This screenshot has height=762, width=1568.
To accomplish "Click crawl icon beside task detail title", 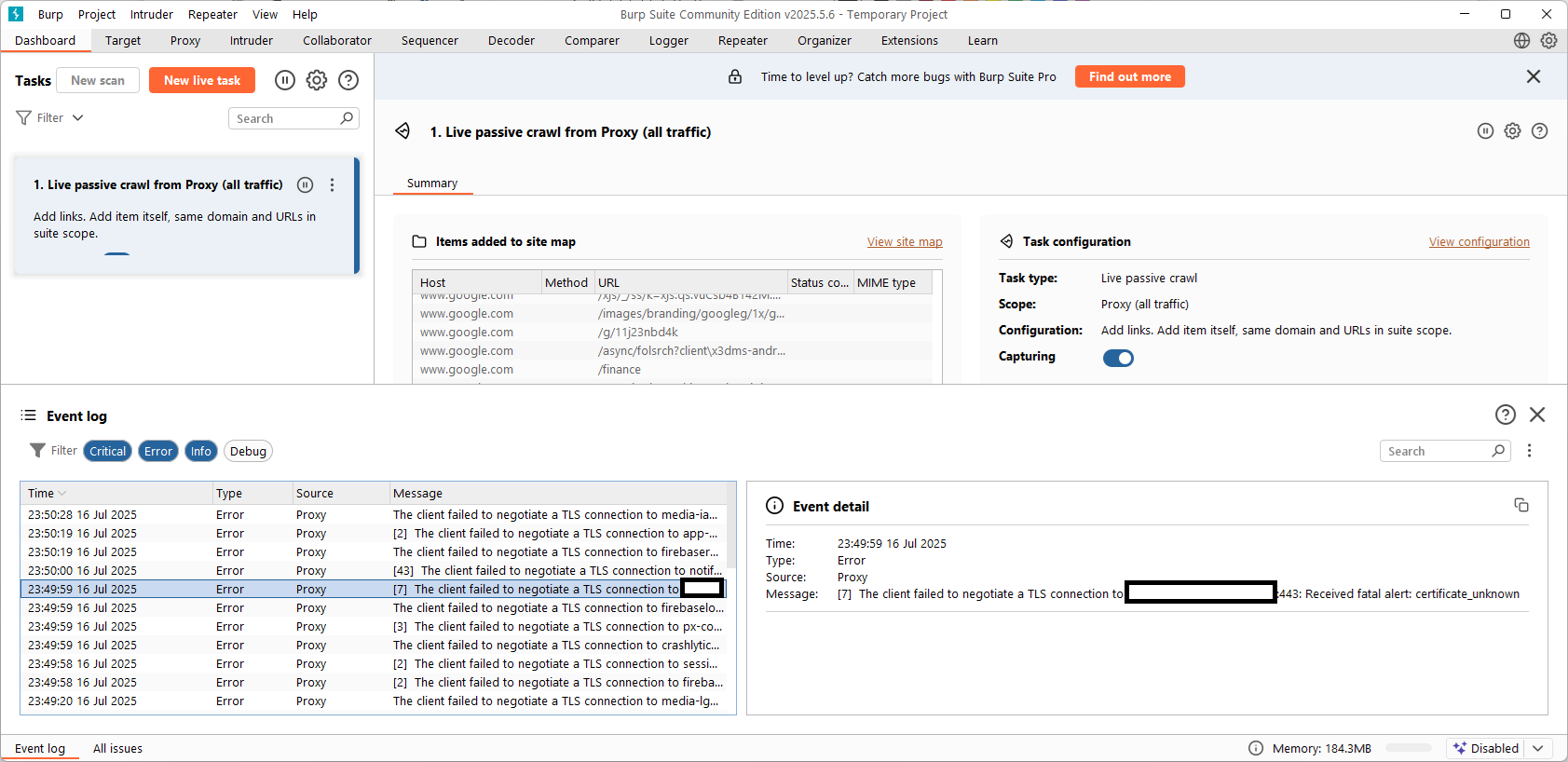I will [x=402, y=131].
